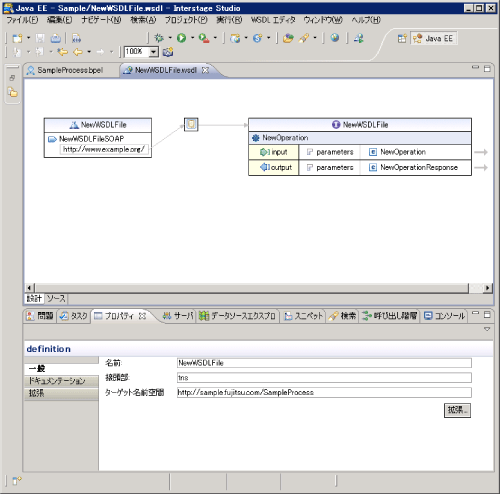Open the タスク view tab

[74, 316]
